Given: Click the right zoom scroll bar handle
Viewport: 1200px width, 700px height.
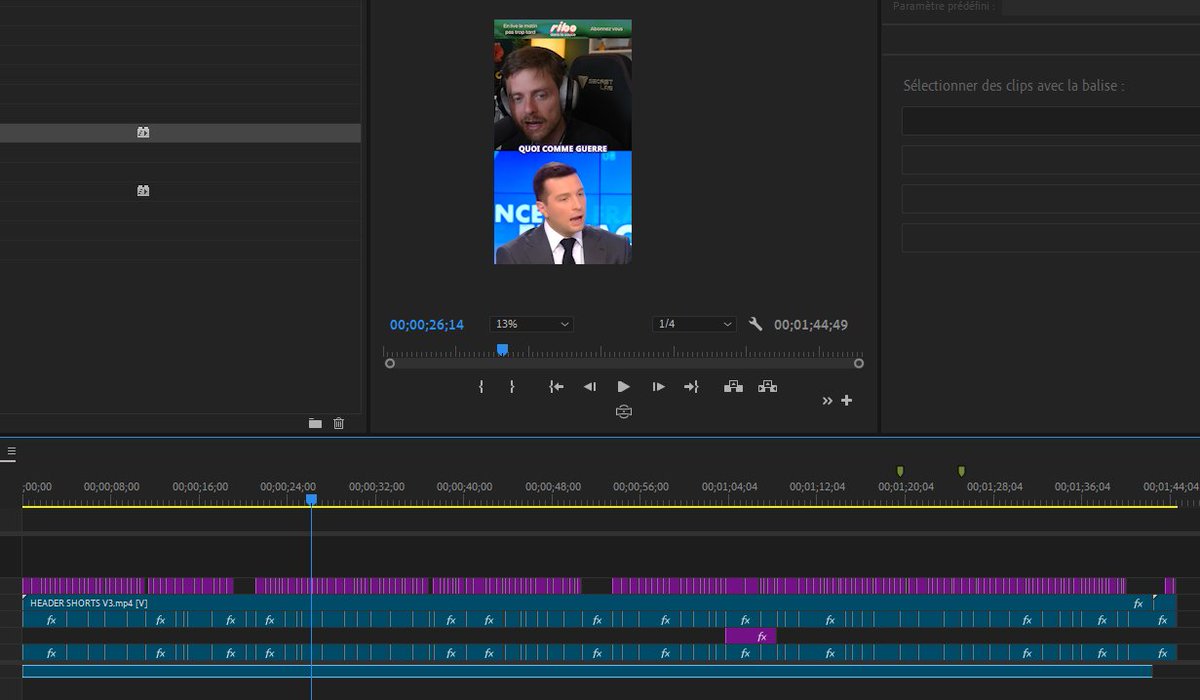Looking at the screenshot, I should tap(859, 363).
